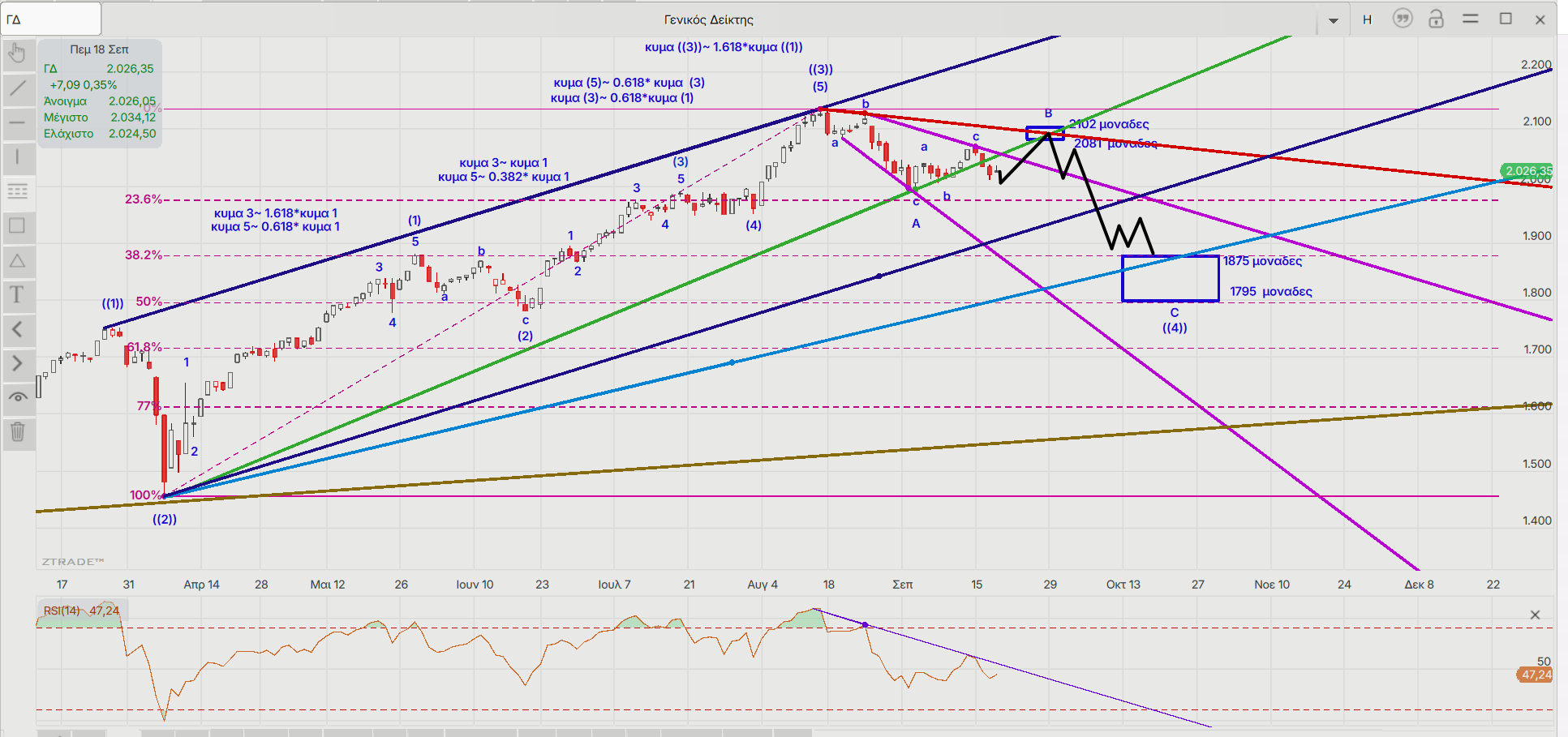The width and height of the screenshot is (1568, 737).
Task: Select the triangle drawing tool
Action: pyautogui.click(x=17, y=260)
